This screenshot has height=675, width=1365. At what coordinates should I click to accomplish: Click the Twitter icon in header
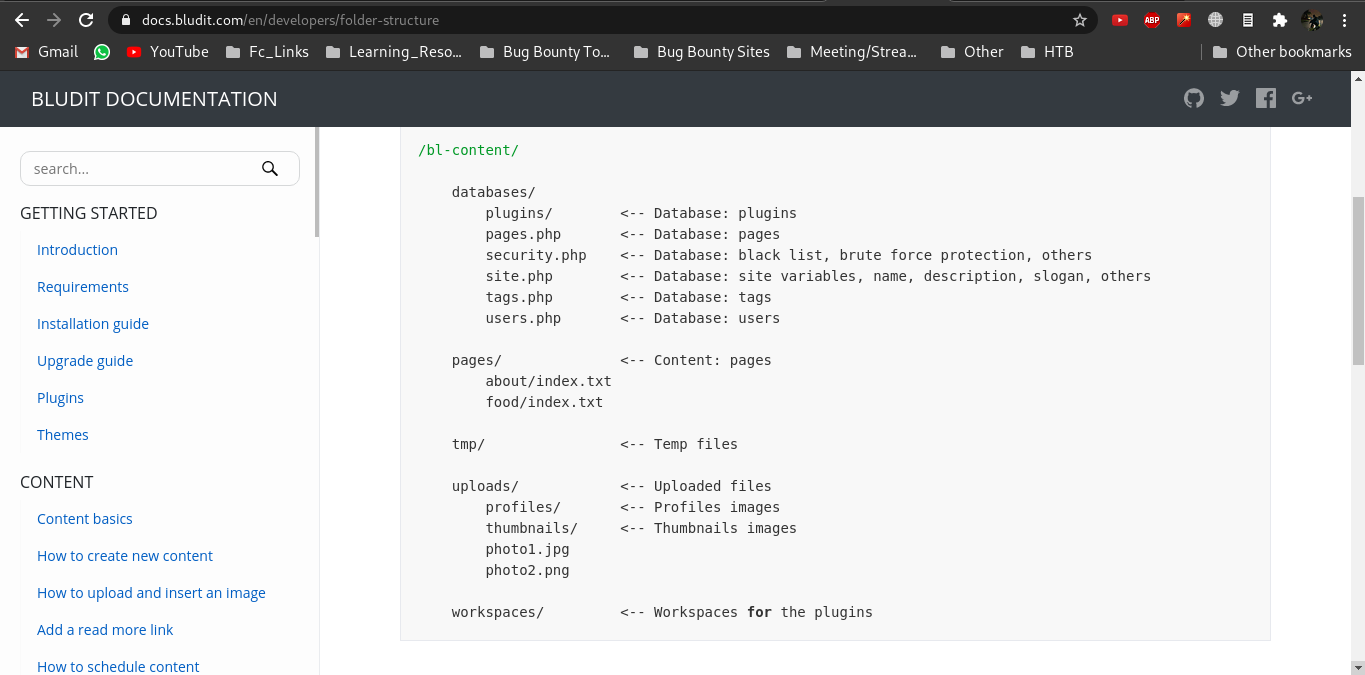[1229, 98]
